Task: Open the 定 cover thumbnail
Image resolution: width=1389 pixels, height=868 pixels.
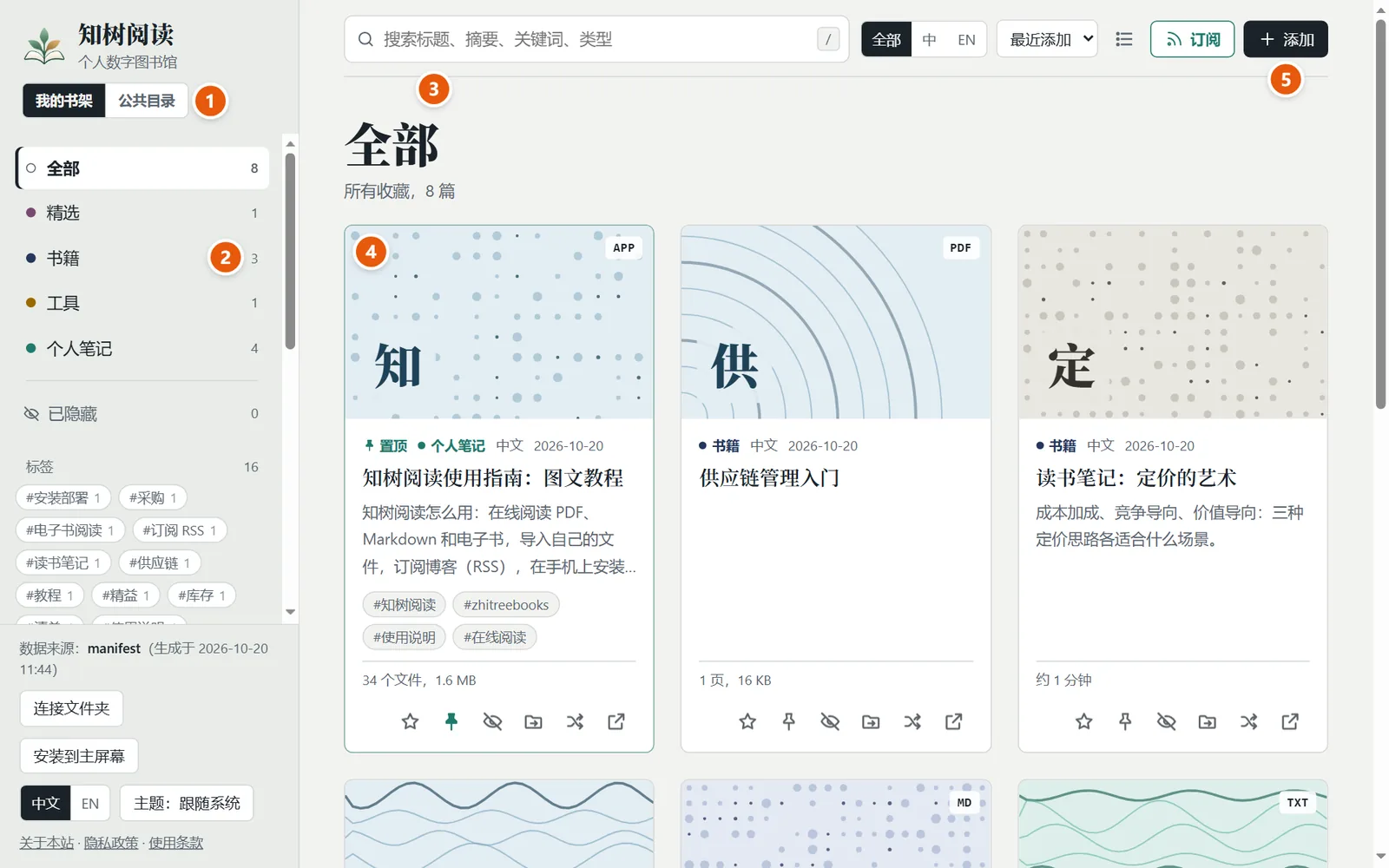Action: pos(1173,322)
